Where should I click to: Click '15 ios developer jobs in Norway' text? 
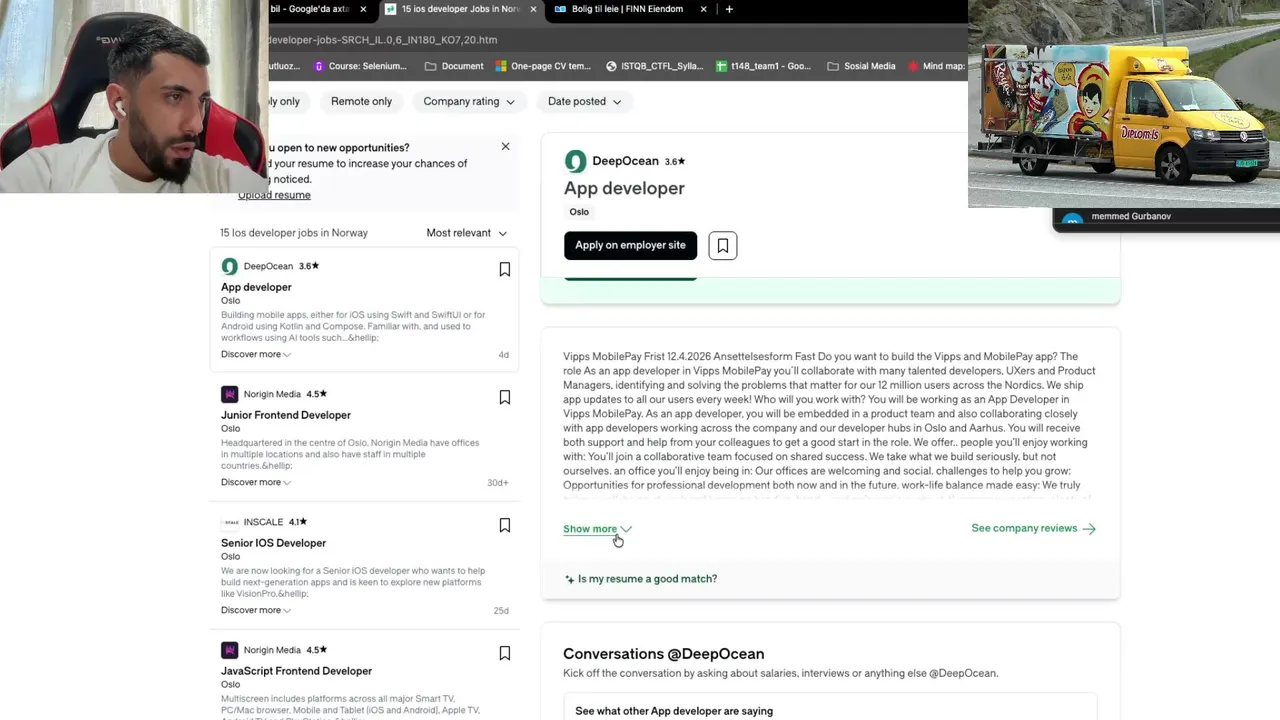click(x=294, y=233)
